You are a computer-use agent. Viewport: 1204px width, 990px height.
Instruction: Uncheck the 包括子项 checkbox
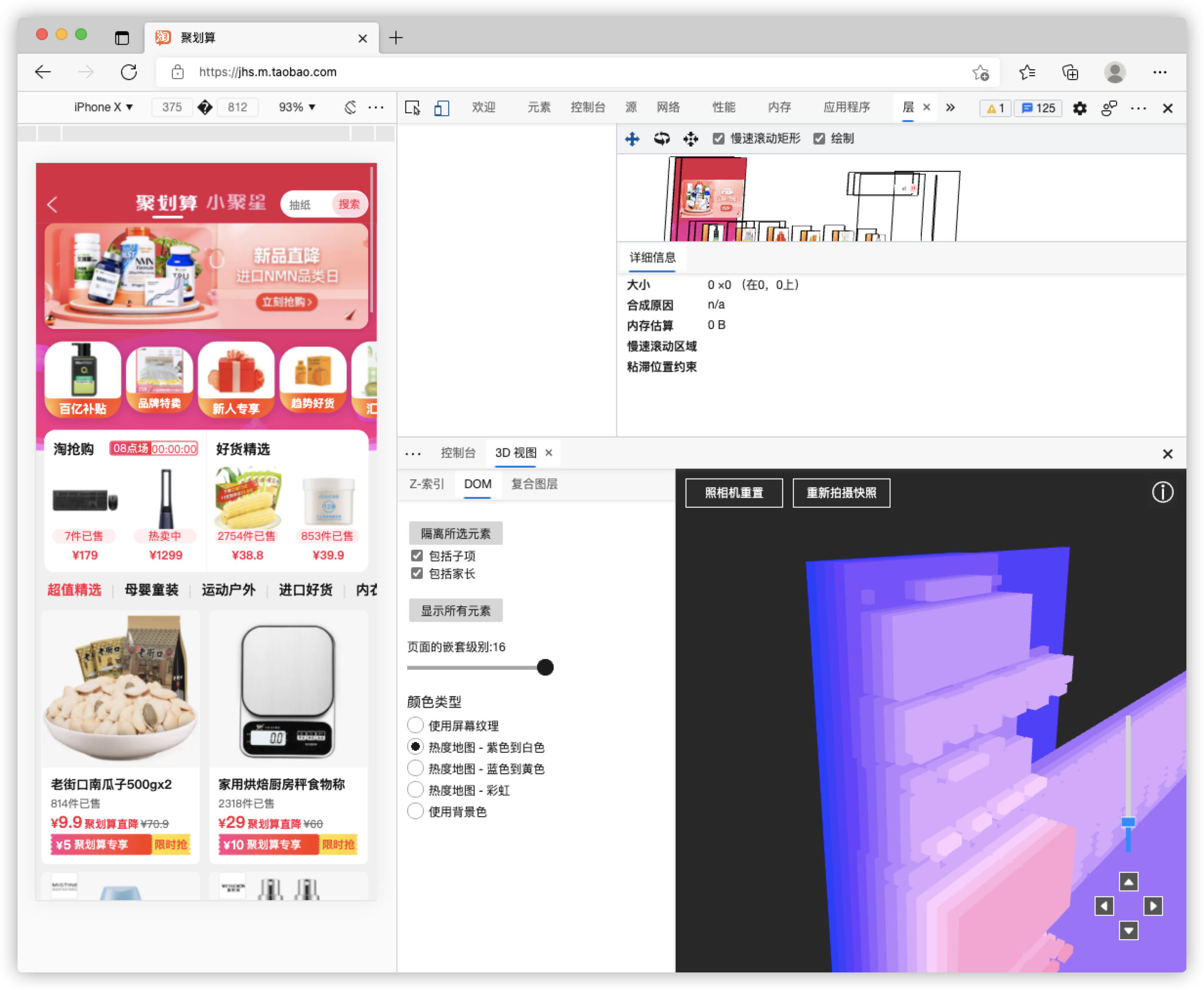(417, 556)
